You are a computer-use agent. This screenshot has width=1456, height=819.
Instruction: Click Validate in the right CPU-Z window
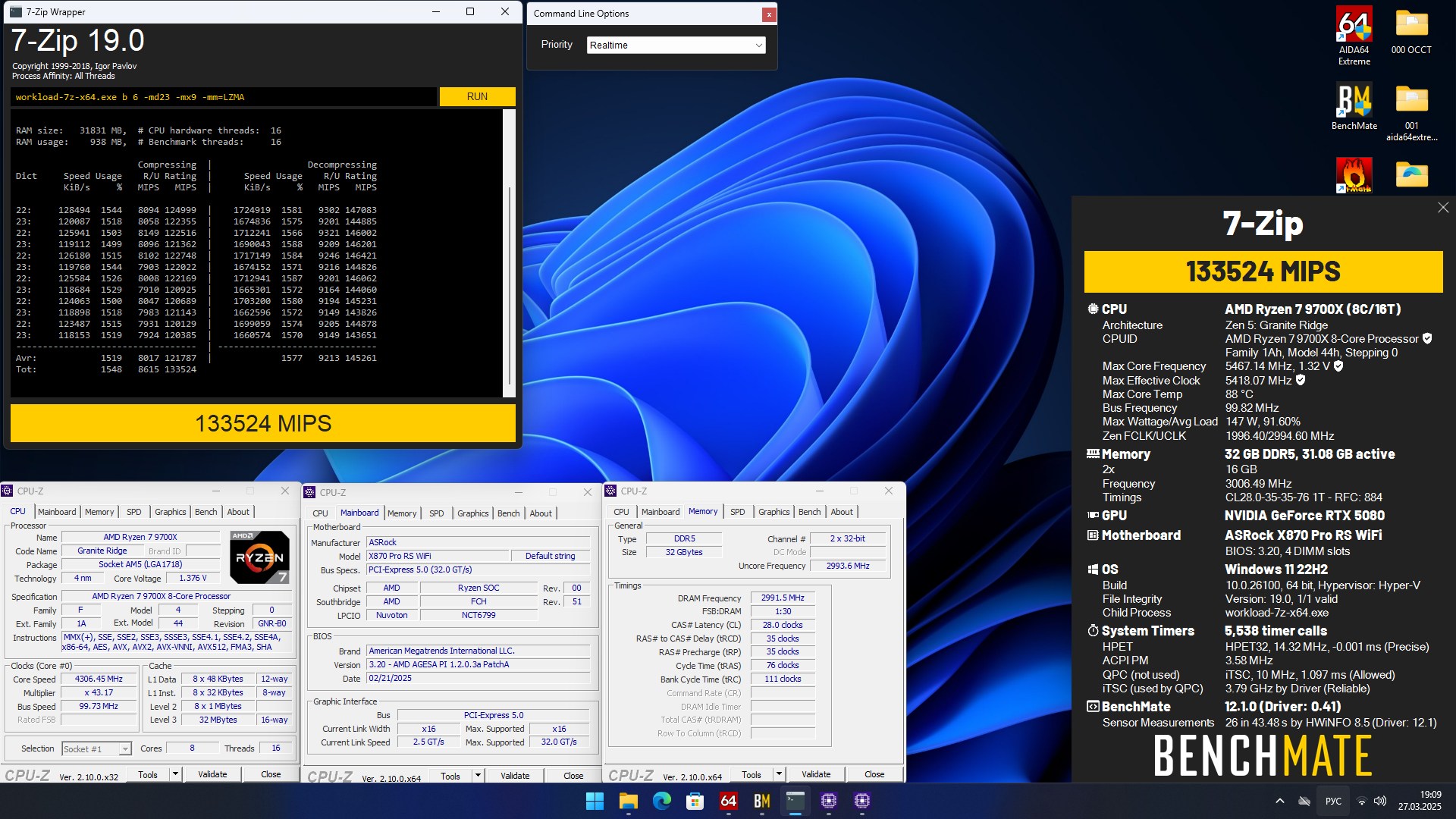click(816, 774)
